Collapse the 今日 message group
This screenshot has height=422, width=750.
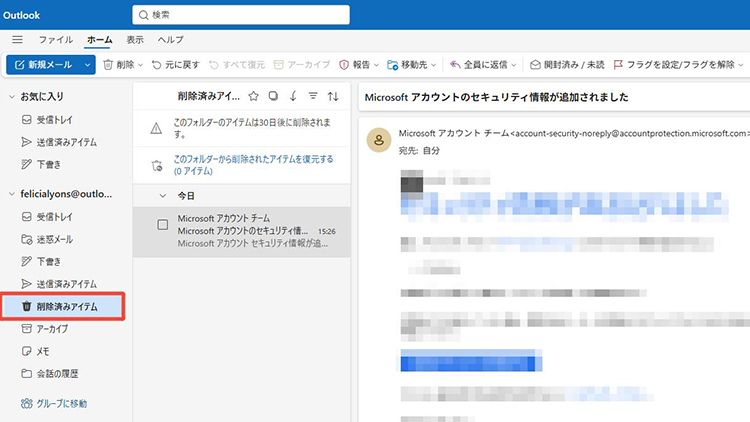(163, 196)
